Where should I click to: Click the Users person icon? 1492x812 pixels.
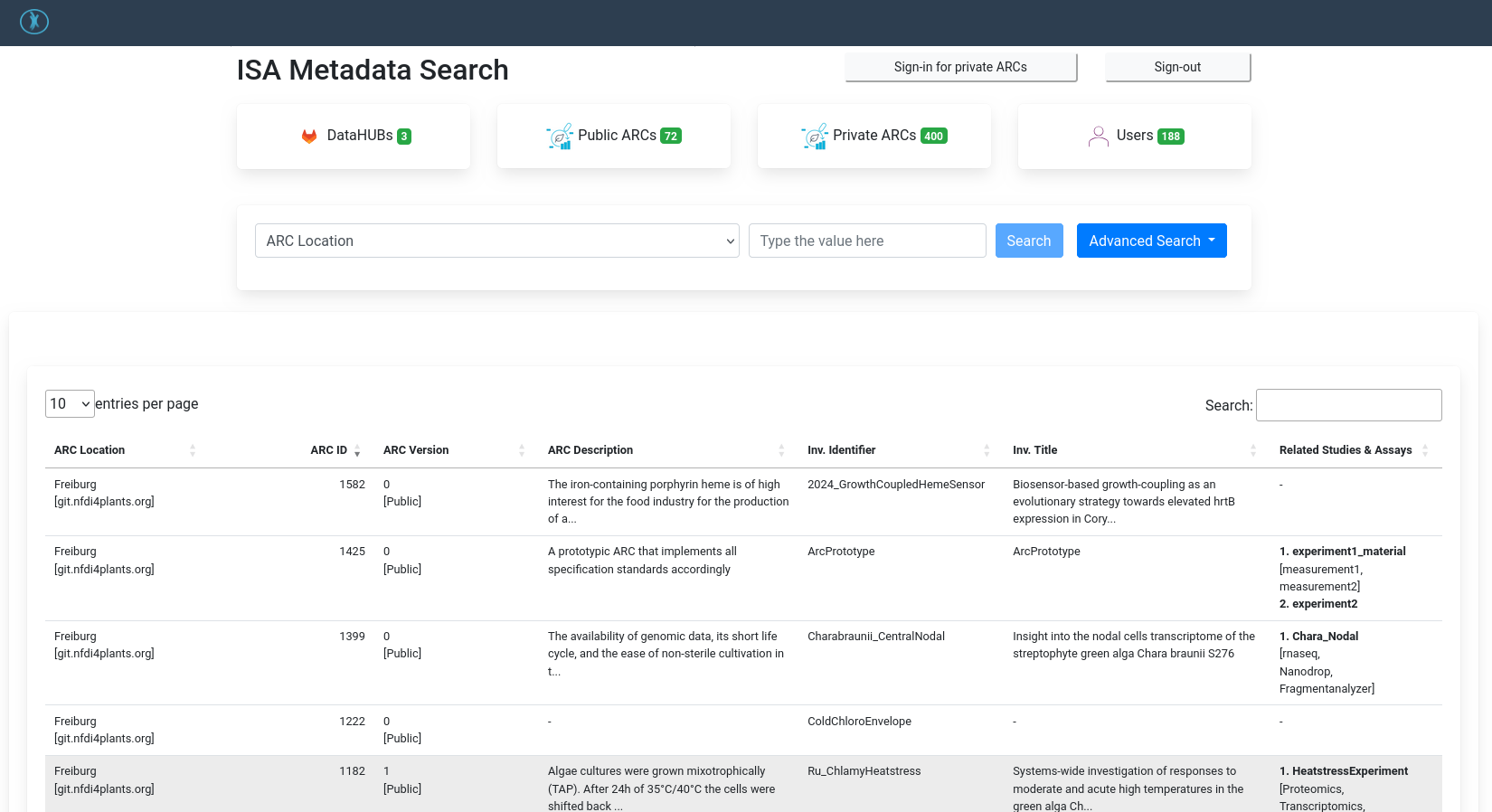1099,137
